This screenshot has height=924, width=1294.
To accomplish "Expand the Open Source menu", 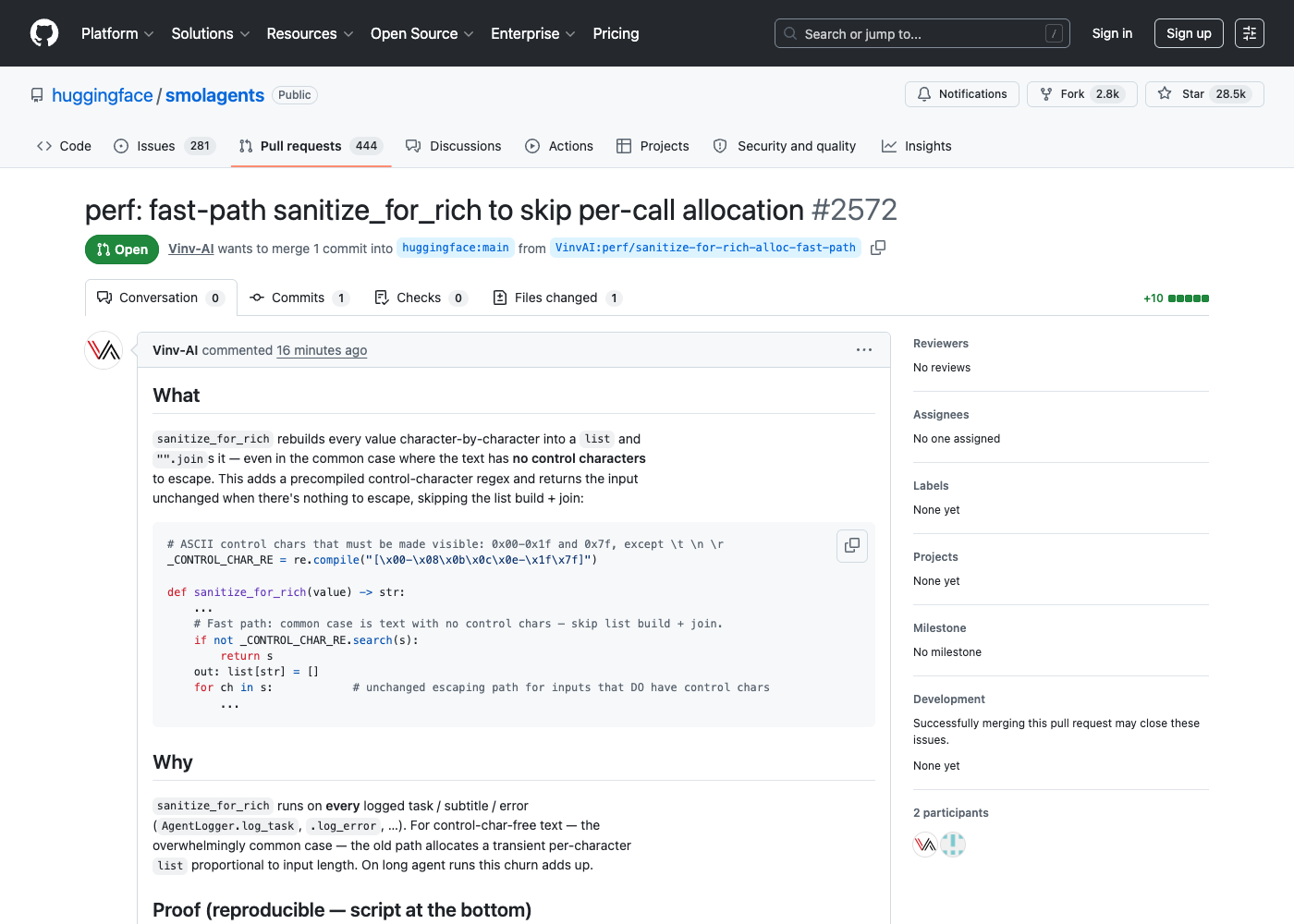I will click(x=422, y=33).
